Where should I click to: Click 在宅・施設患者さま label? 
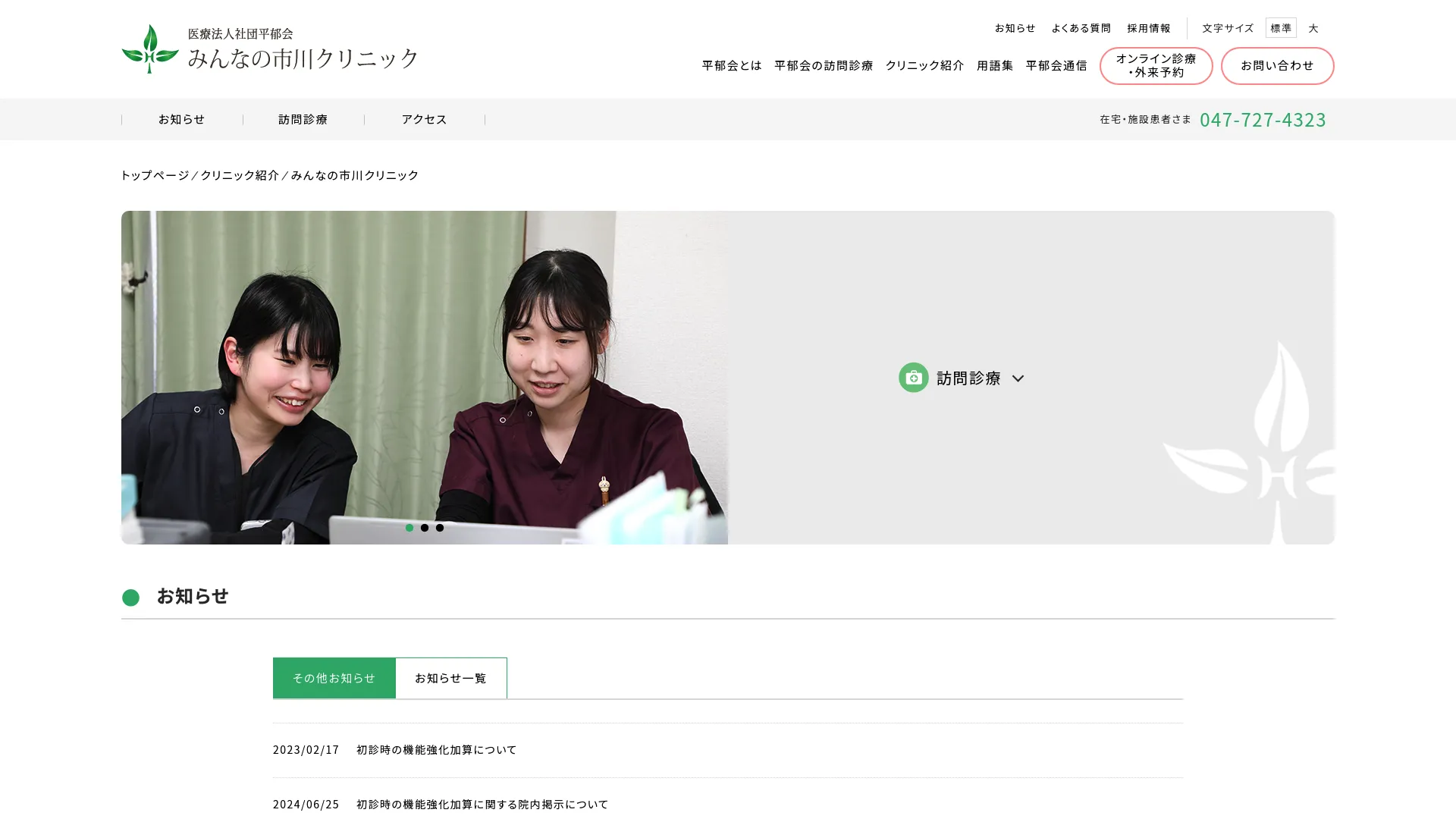click(x=1146, y=119)
